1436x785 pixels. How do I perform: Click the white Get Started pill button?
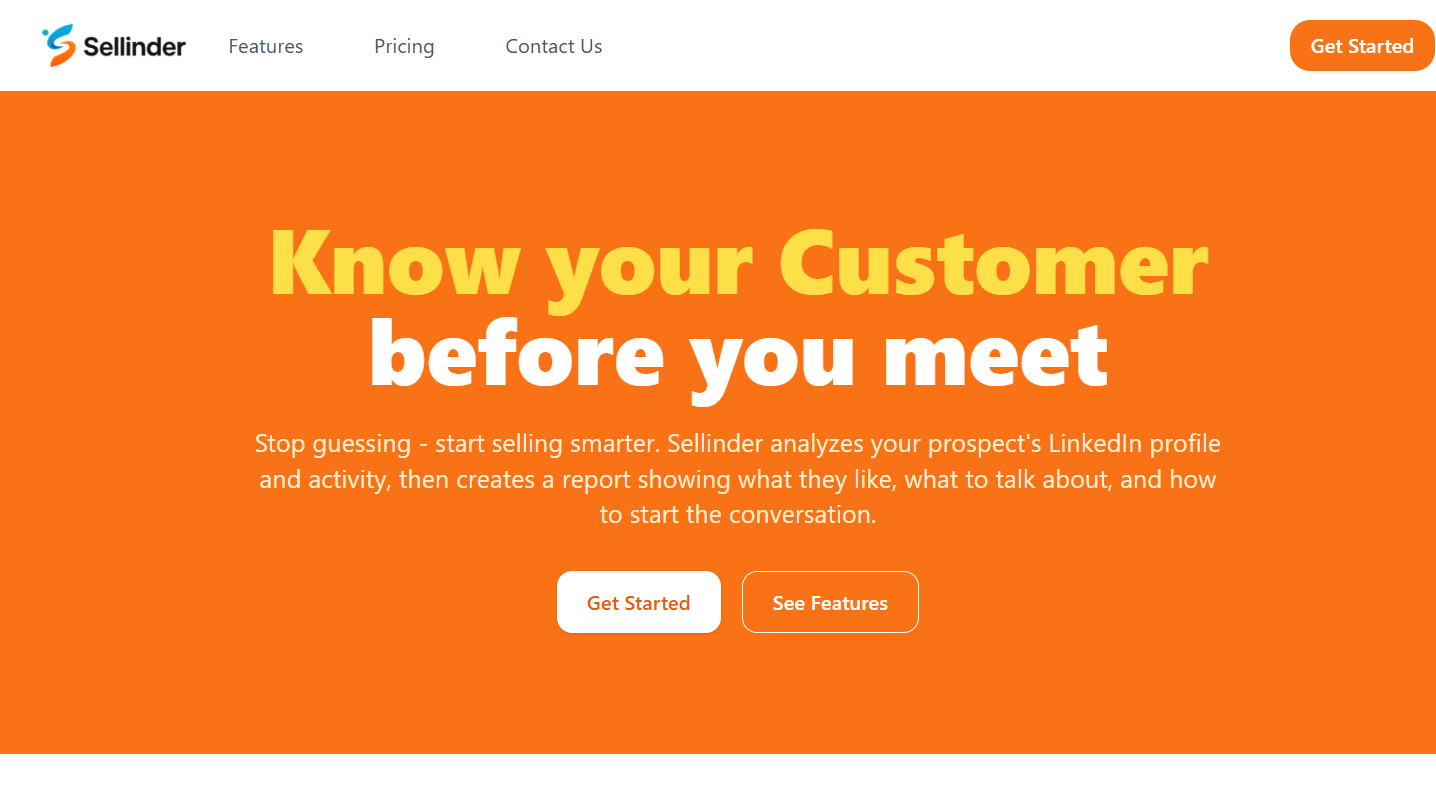pyautogui.click(x=638, y=602)
